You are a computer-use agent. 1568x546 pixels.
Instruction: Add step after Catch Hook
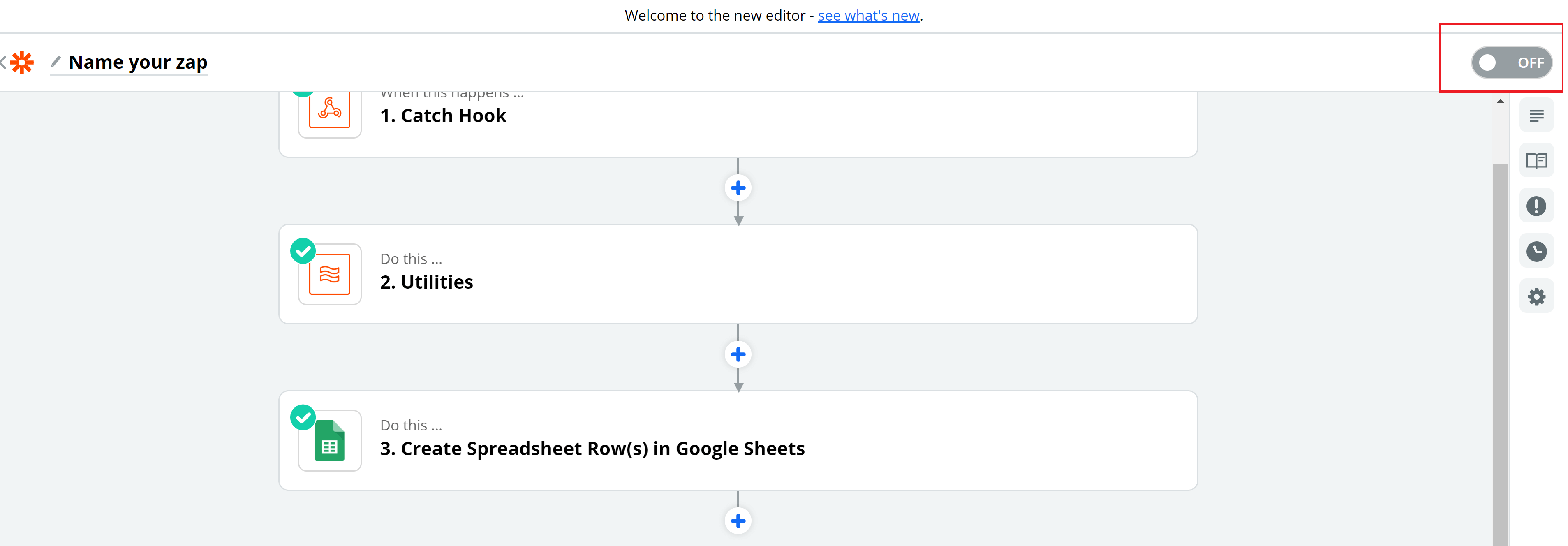click(x=738, y=188)
